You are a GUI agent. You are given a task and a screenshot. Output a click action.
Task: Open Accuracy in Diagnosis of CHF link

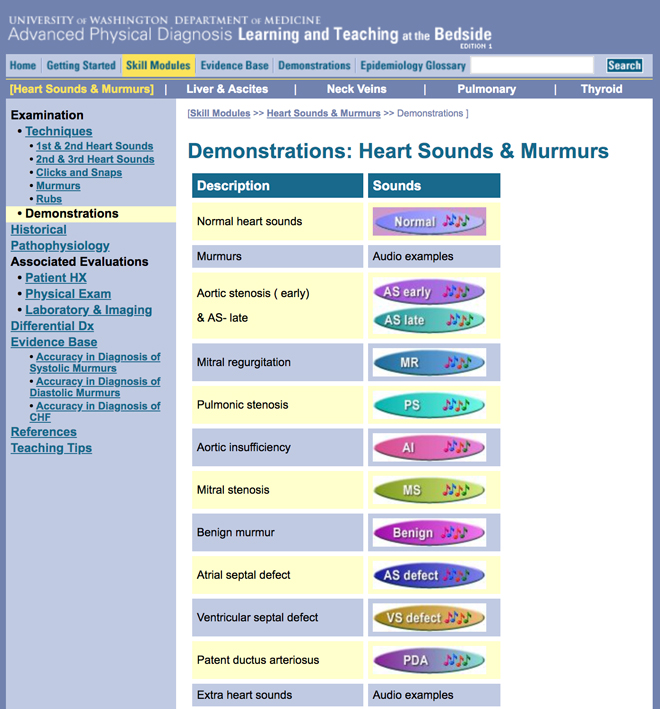pyautogui.click(x=95, y=411)
